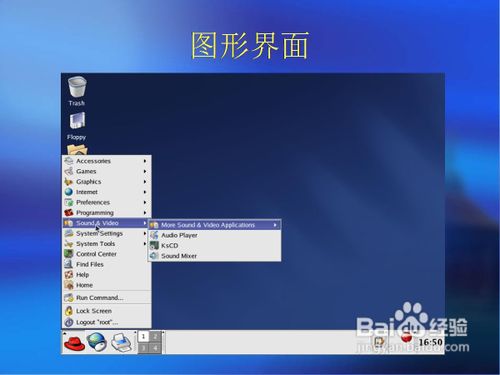Open the System Settings menu entry
The width and height of the screenshot is (500, 375).
click(x=106, y=233)
